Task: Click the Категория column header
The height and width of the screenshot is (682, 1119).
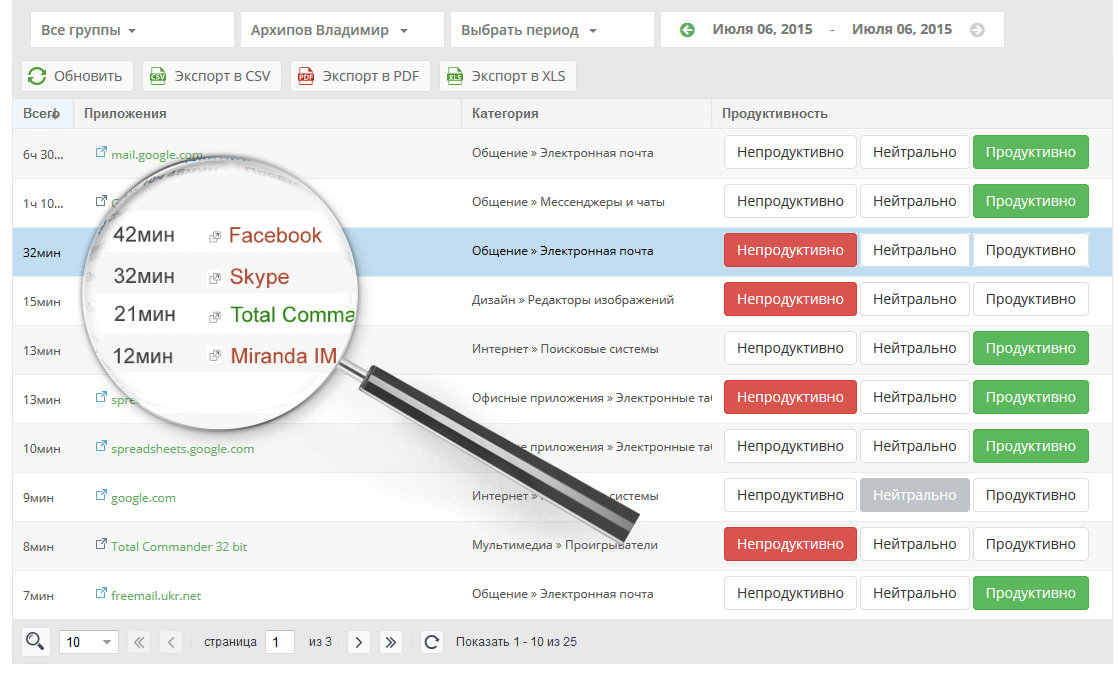Action: click(x=505, y=114)
